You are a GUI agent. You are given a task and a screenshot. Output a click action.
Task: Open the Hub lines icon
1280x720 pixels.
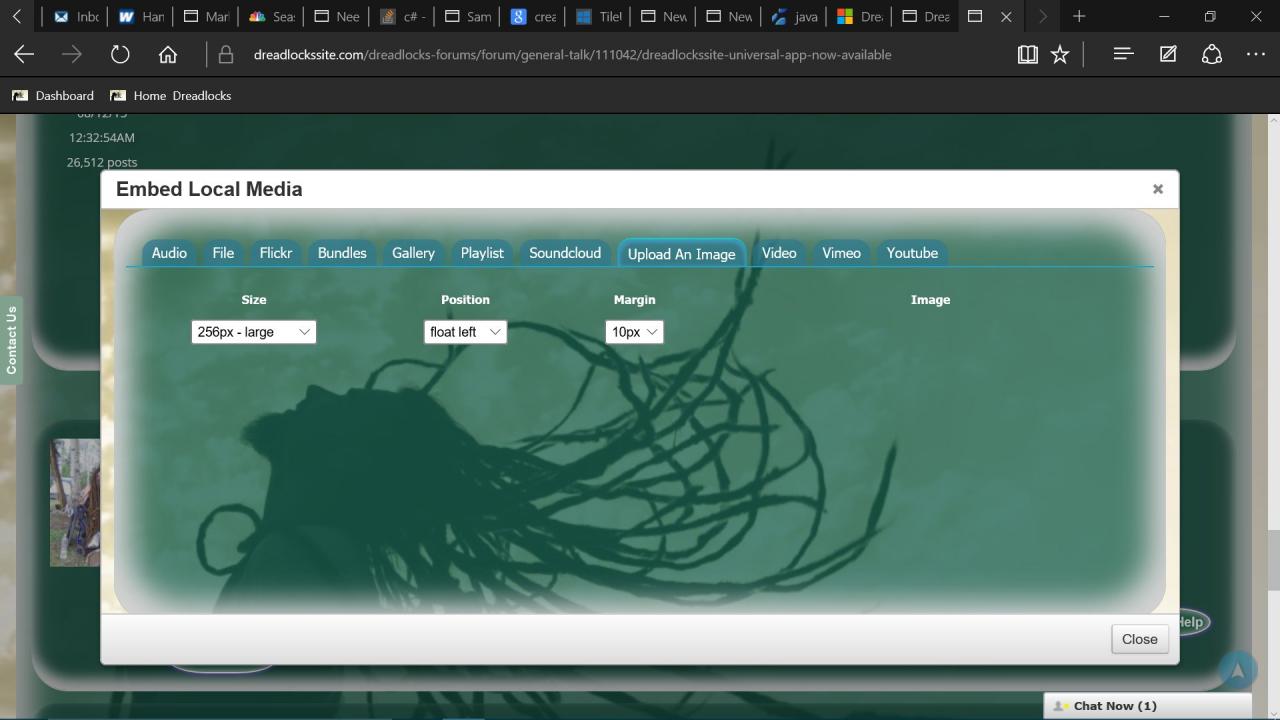[1123, 55]
